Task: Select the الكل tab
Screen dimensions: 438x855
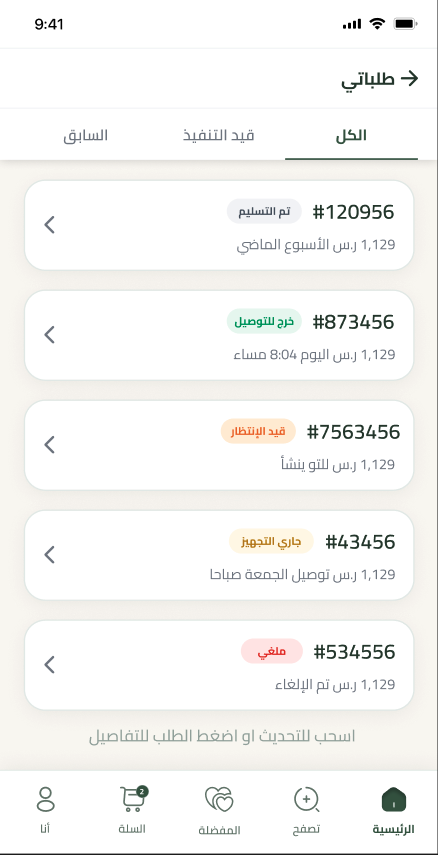Action: 351,135
